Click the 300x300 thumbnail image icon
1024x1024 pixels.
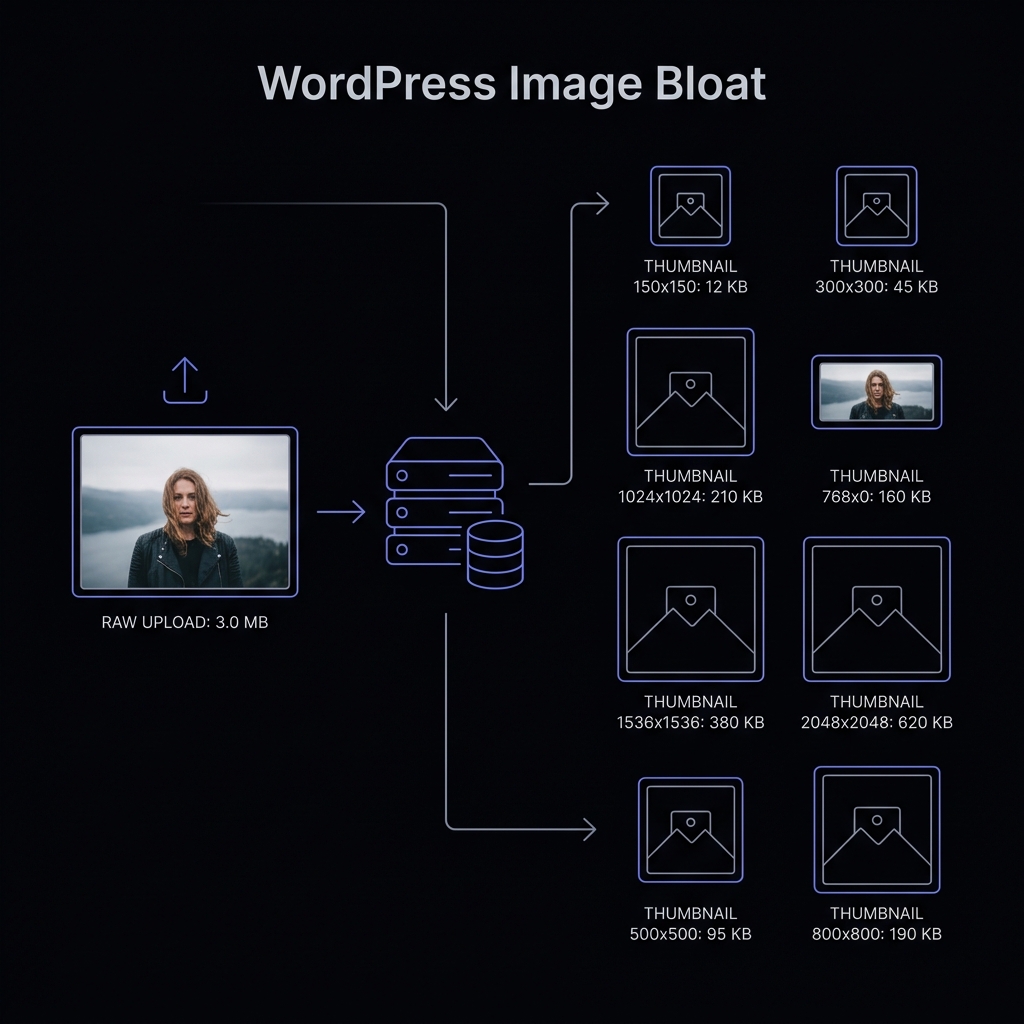pos(876,206)
